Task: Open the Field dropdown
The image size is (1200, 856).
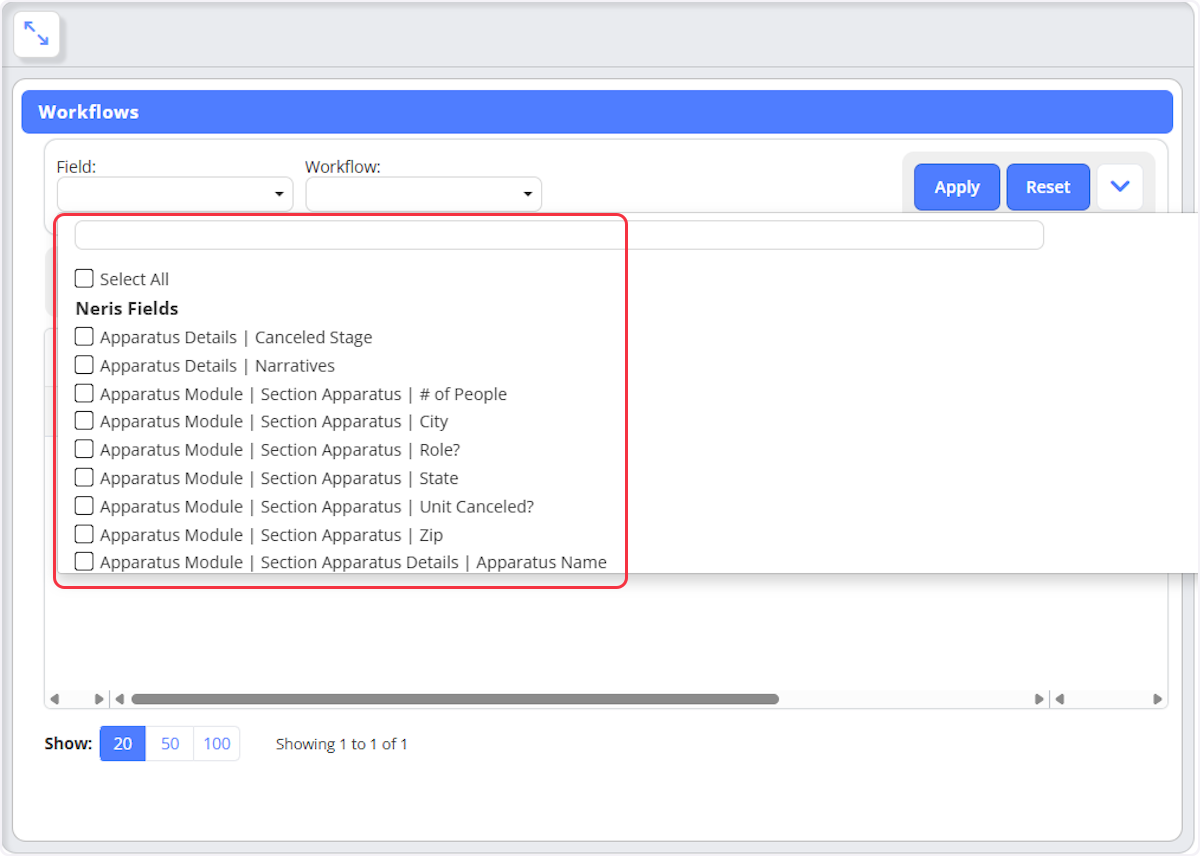Action: [x=175, y=194]
